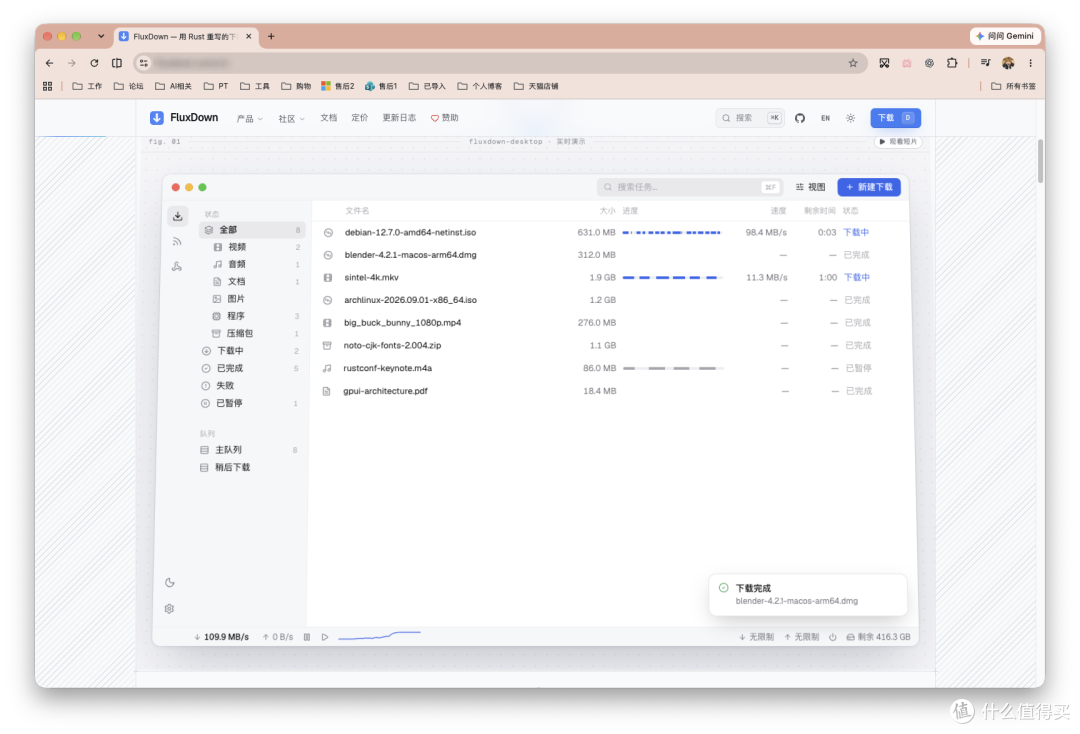Click the 新建下载 button
This screenshot has width=1080, height=734.
click(869, 187)
